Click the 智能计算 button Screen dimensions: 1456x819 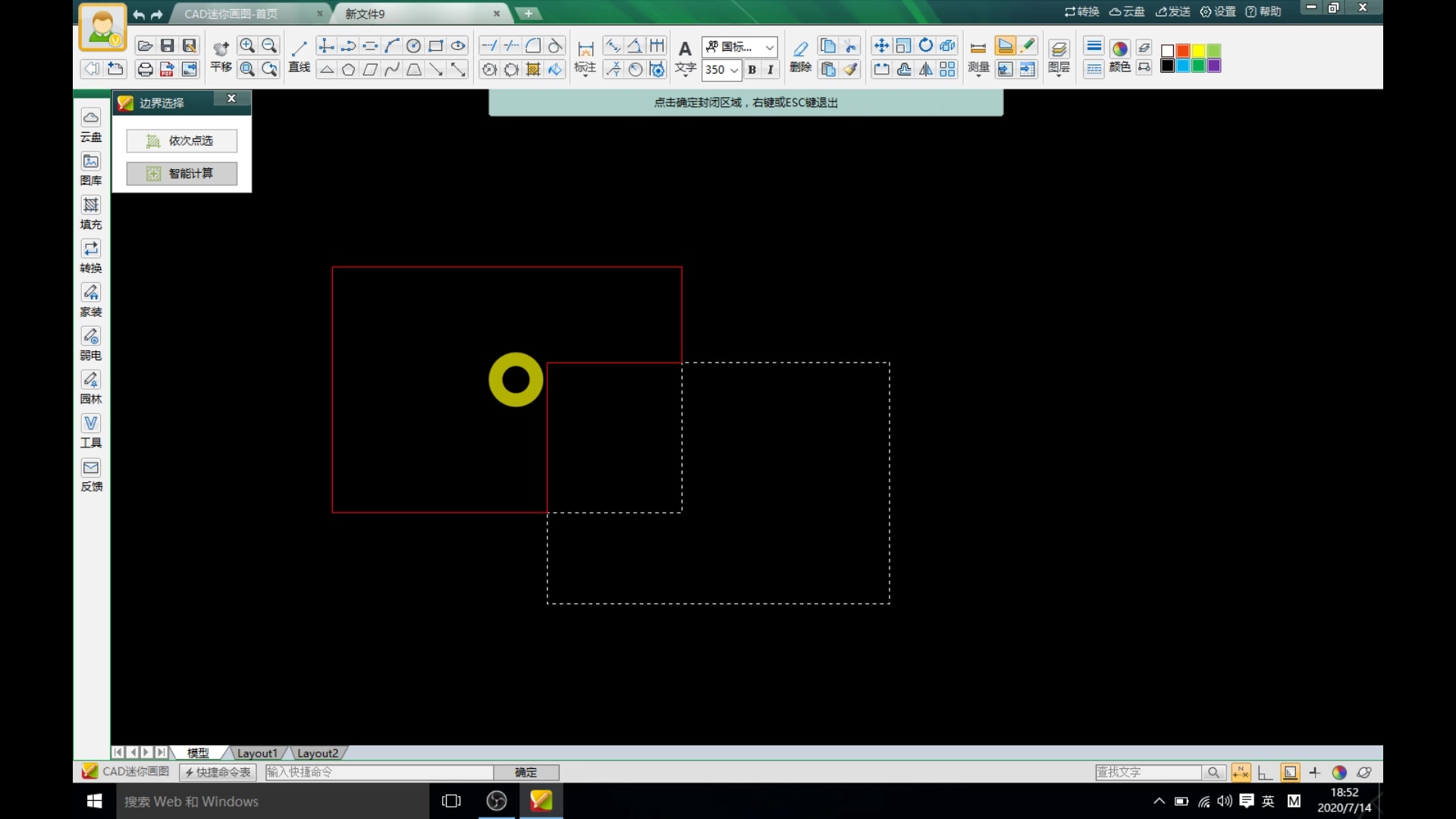pyautogui.click(x=181, y=173)
